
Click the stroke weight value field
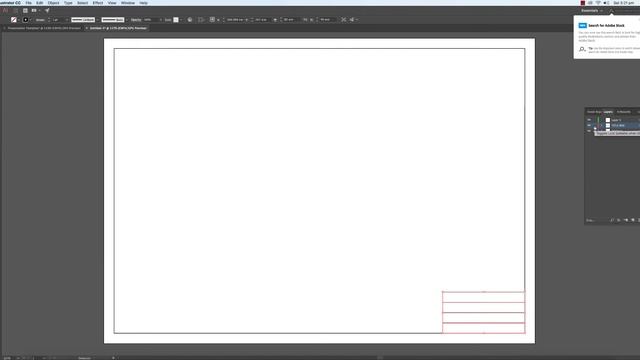[x=57, y=20]
